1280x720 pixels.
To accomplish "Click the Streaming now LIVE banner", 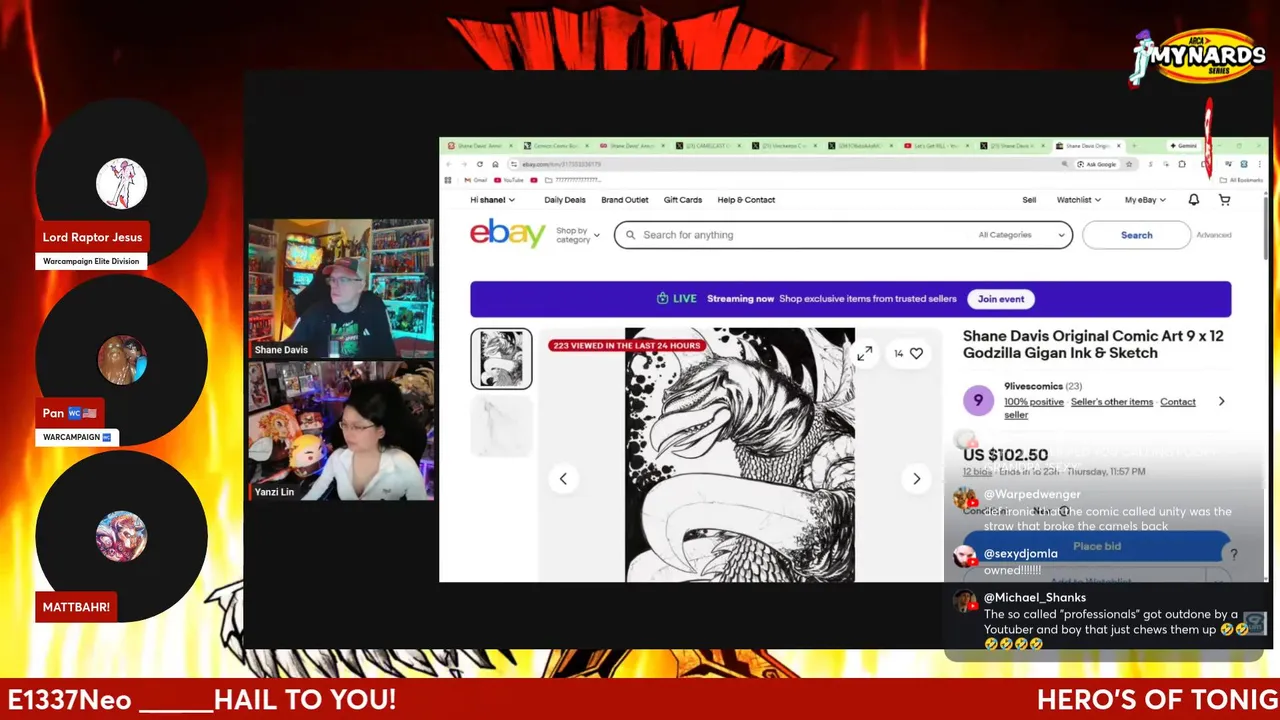I will coord(850,299).
